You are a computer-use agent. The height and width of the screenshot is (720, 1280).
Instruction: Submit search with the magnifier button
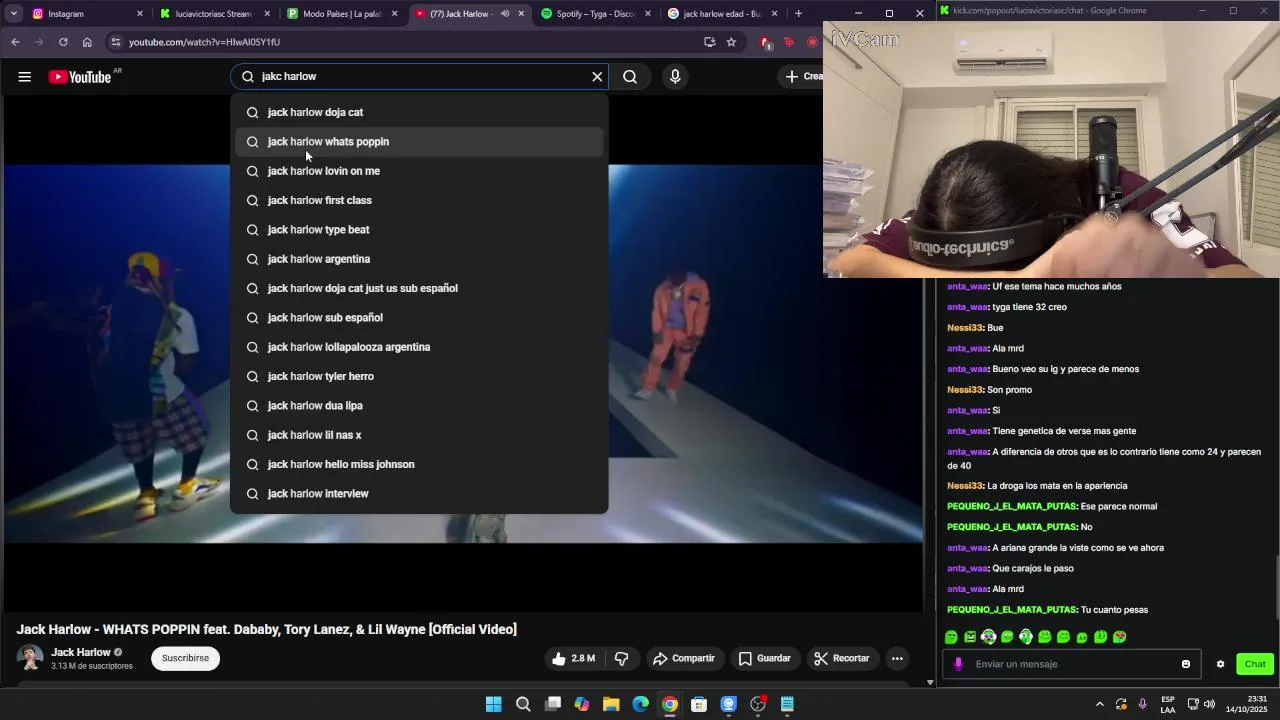tap(630, 77)
